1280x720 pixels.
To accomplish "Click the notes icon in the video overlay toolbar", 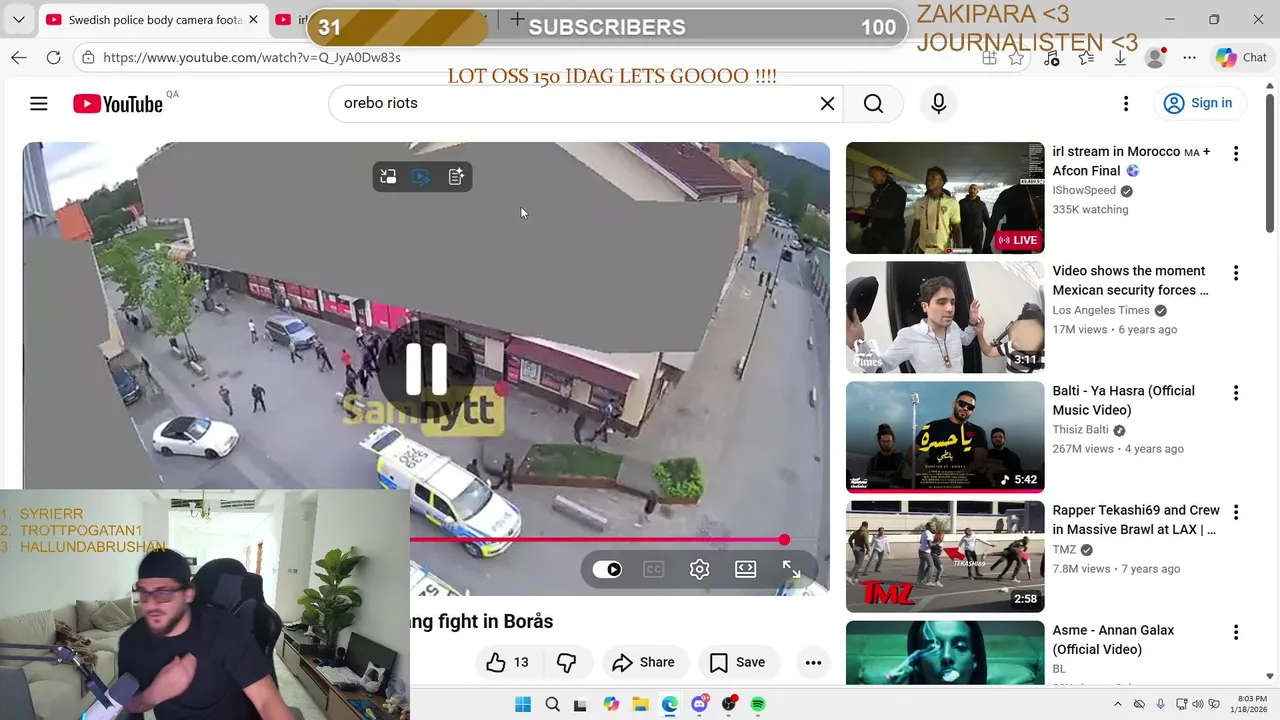I will coord(456,177).
